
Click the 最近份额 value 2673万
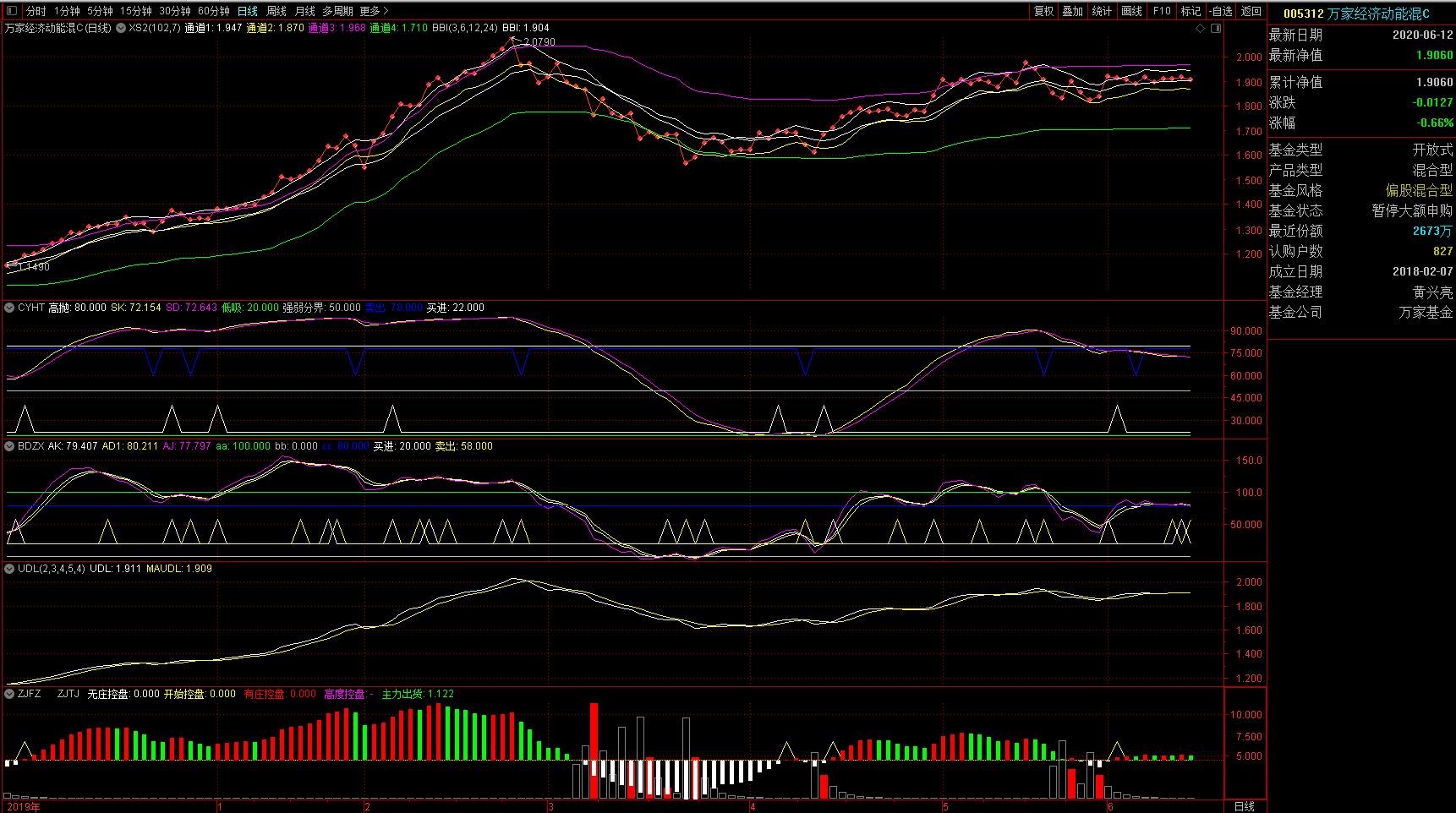1433,231
